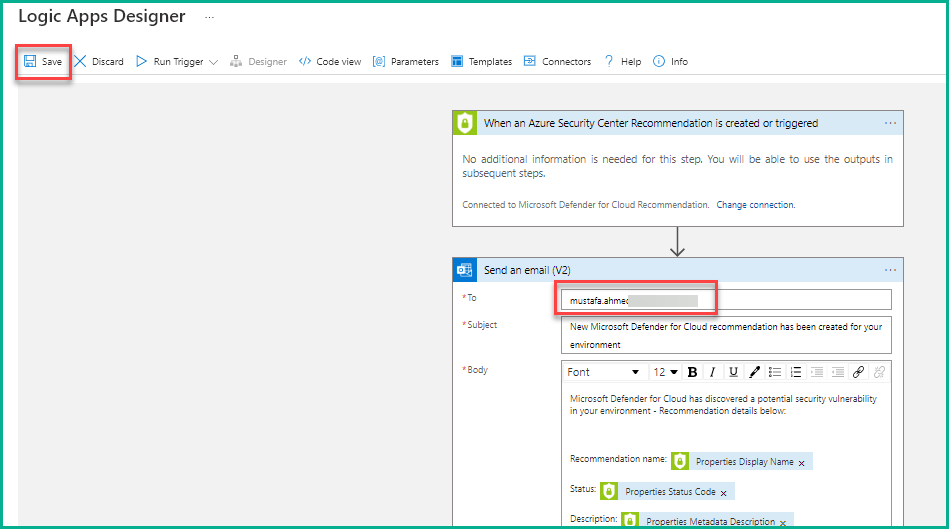The height and width of the screenshot is (529, 949).
Task: Open Parameters panel
Action: tap(406, 62)
